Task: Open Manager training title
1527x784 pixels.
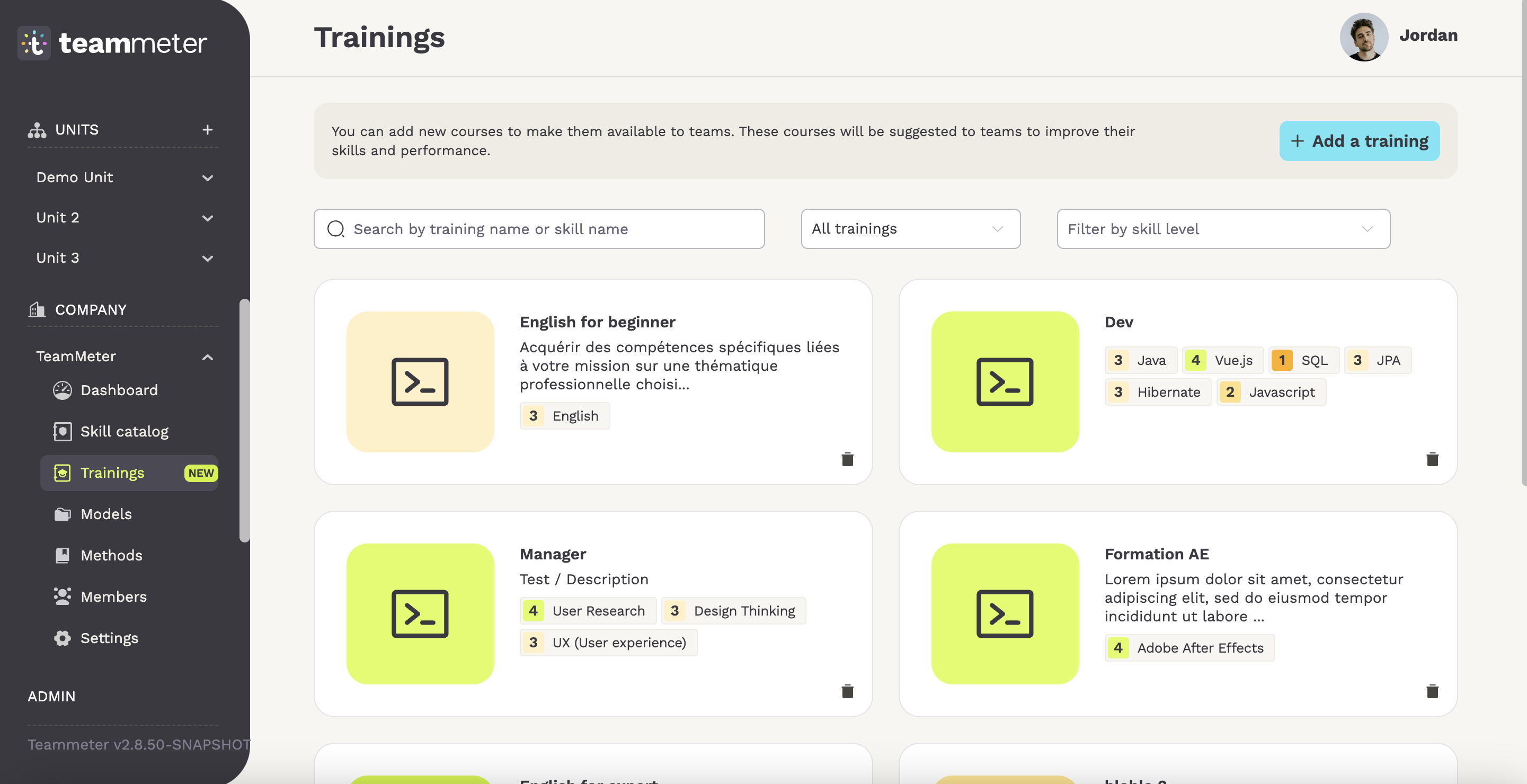Action: (553, 554)
